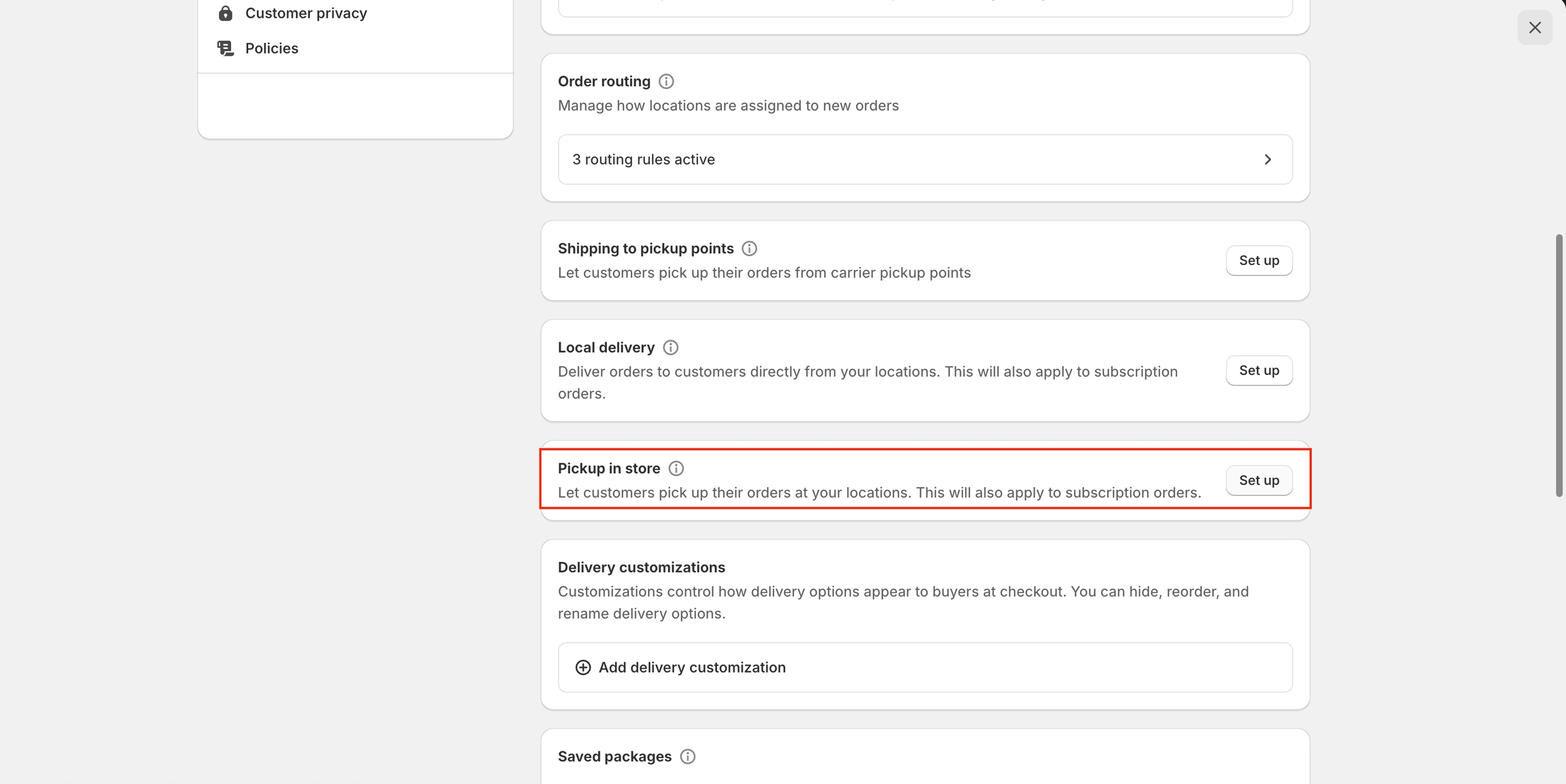Expand routing rules with the chevron arrow

(x=1268, y=160)
